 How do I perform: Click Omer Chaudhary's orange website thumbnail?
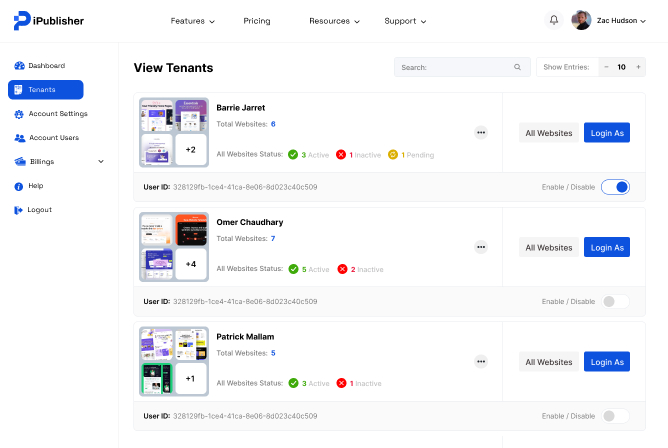(x=191, y=230)
